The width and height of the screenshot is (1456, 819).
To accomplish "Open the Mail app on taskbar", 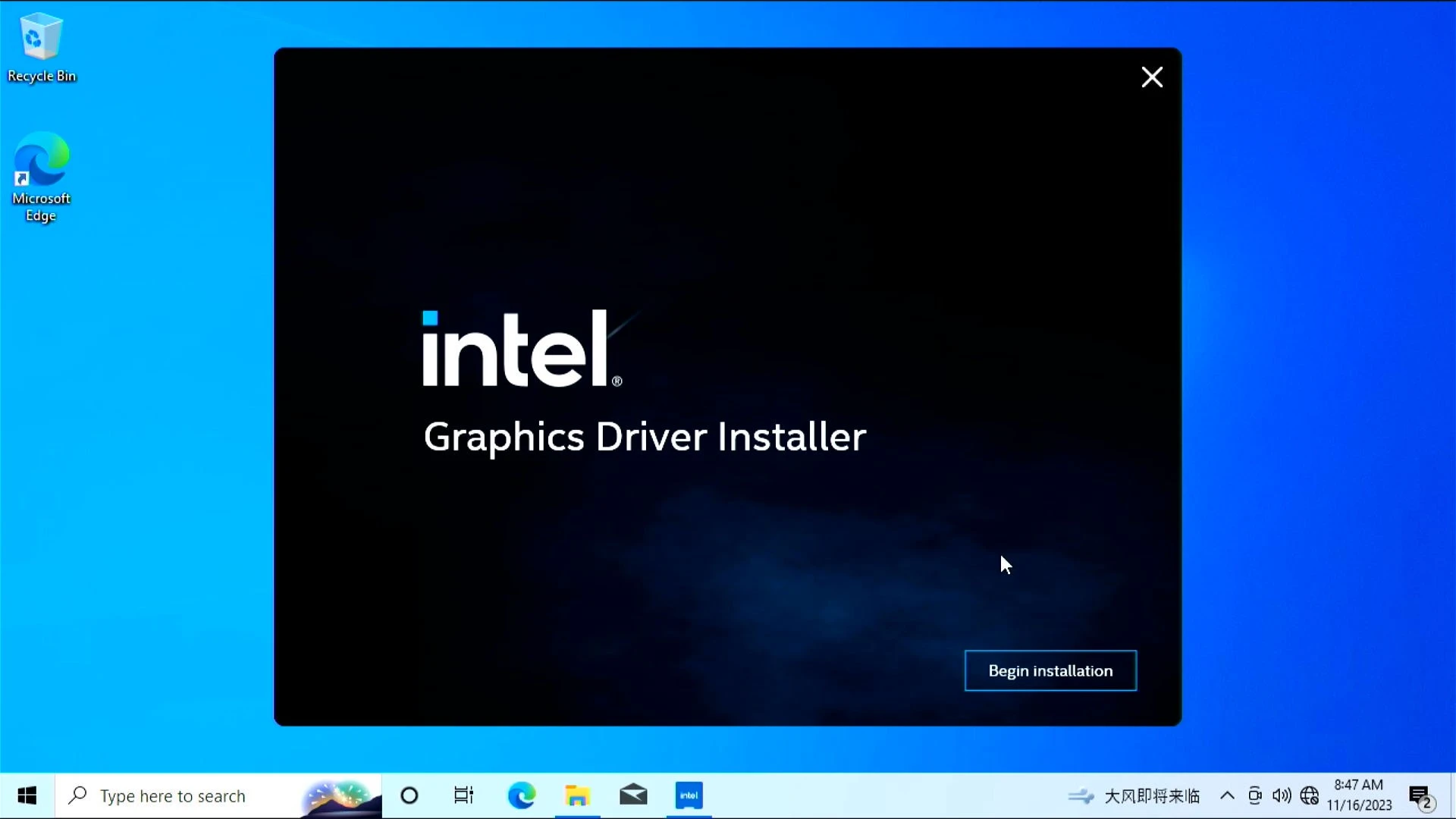I will coord(633,795).
